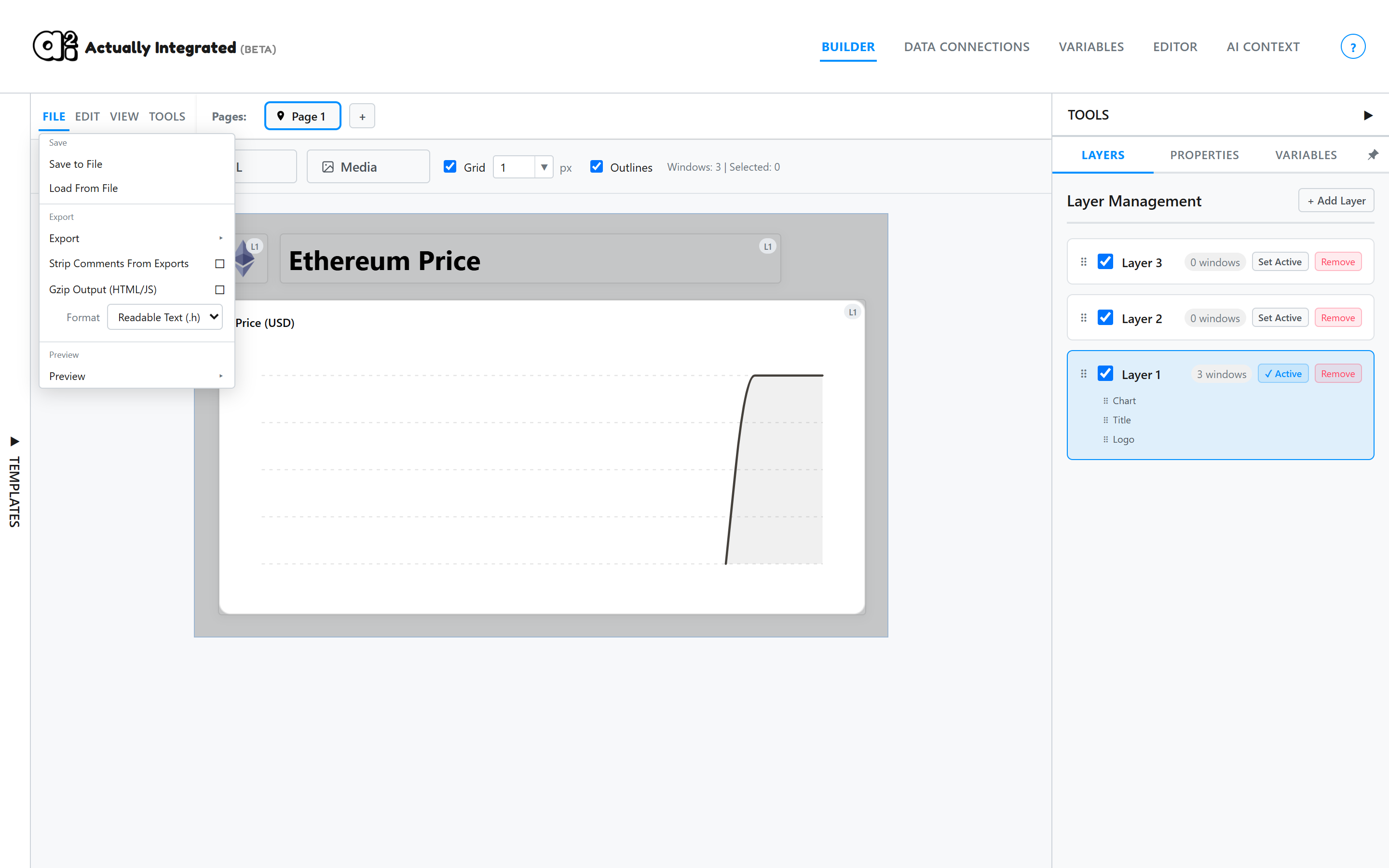Click the Active badge on Layer 1
The image size is (1389, 868).
point(1283,374)
